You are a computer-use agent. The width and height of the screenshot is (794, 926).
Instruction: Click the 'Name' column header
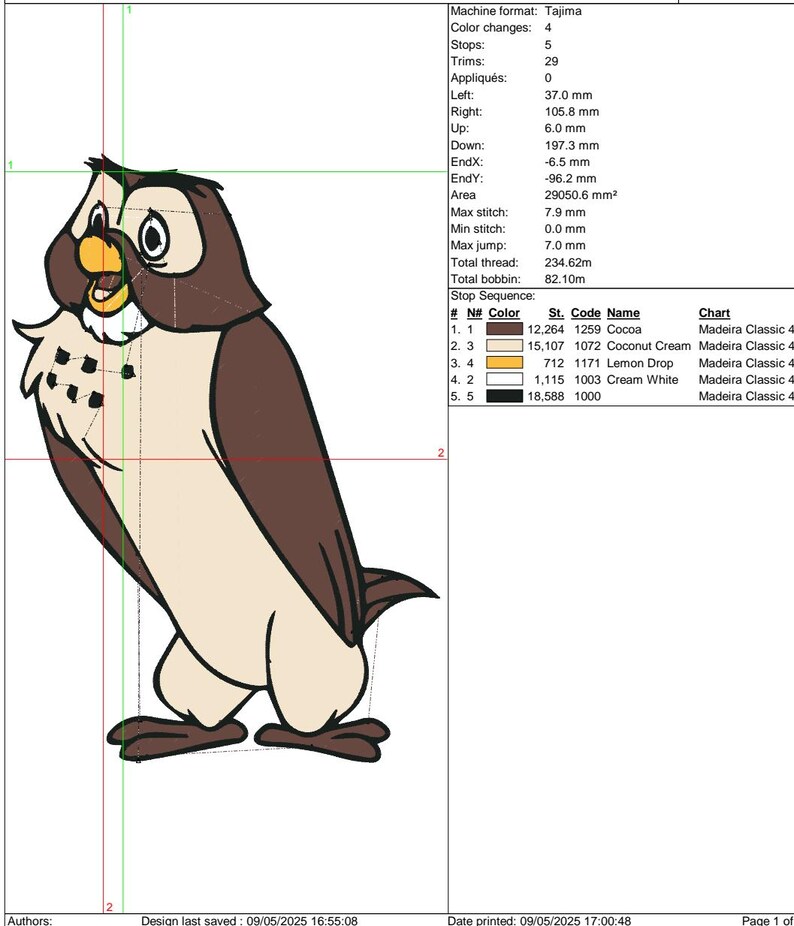[623, 313]
